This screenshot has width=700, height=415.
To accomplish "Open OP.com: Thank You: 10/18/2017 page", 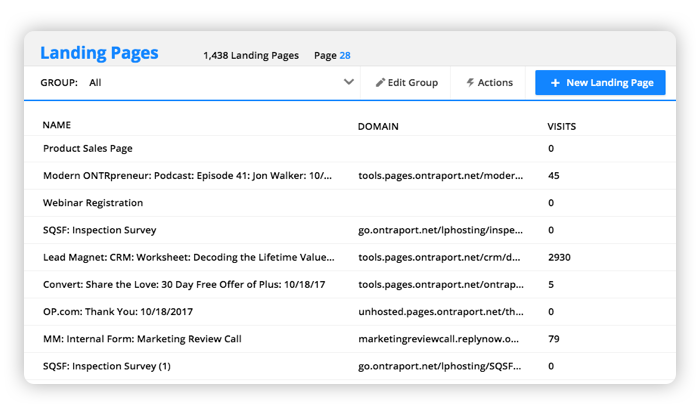I will coord(118,312).
